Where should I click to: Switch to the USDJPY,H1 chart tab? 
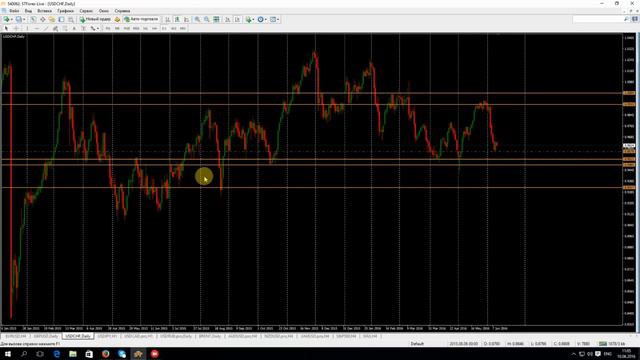pyautogui.click(x=107, y=336)
